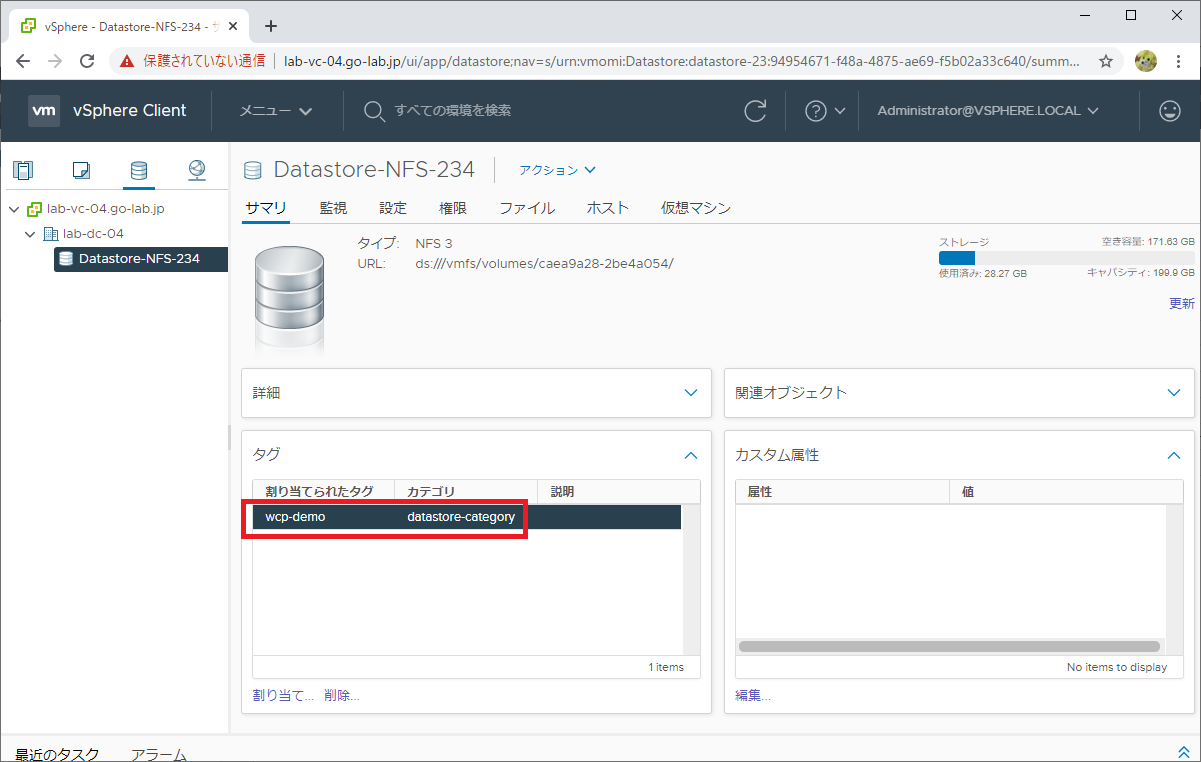
Task: Open the アクション dropdown
Action: click(x=557, y=170)
